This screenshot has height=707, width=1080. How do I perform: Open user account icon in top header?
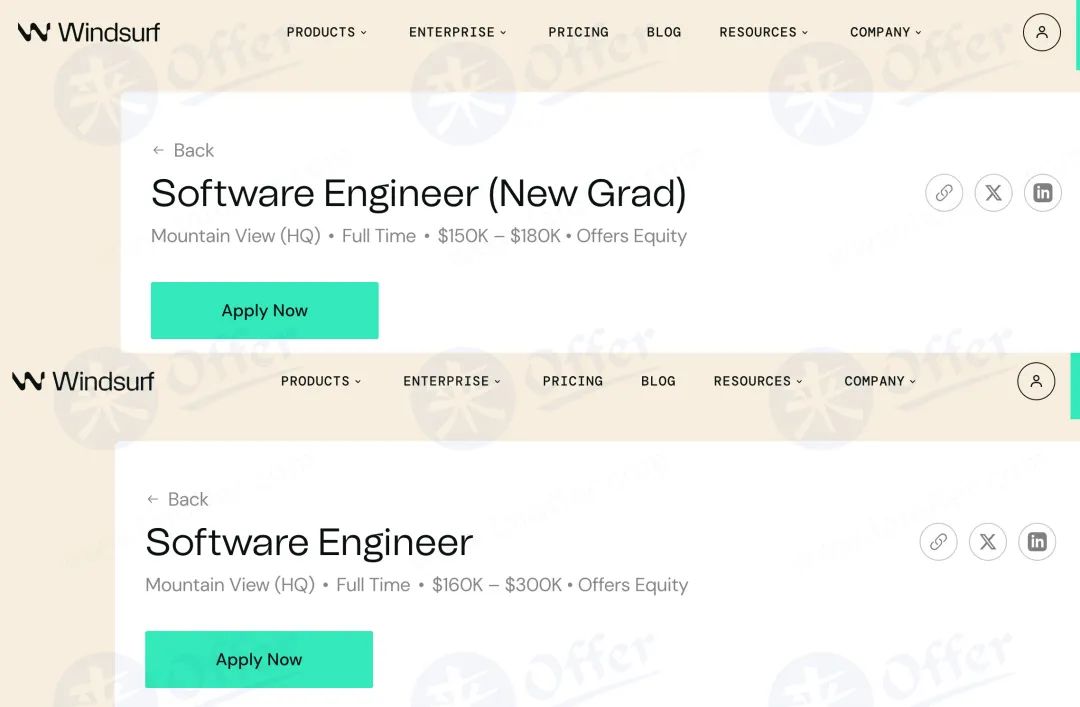tap(1041, 32)
